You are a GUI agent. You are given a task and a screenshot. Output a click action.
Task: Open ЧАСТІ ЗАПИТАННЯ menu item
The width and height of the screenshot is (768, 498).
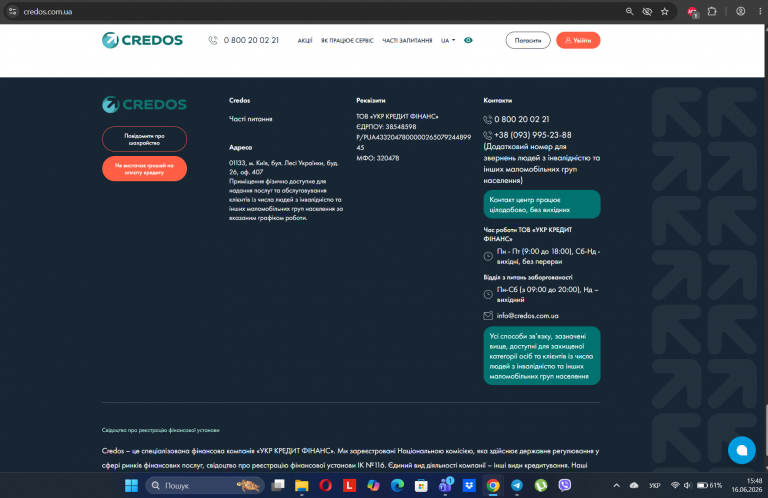[407, 41]
